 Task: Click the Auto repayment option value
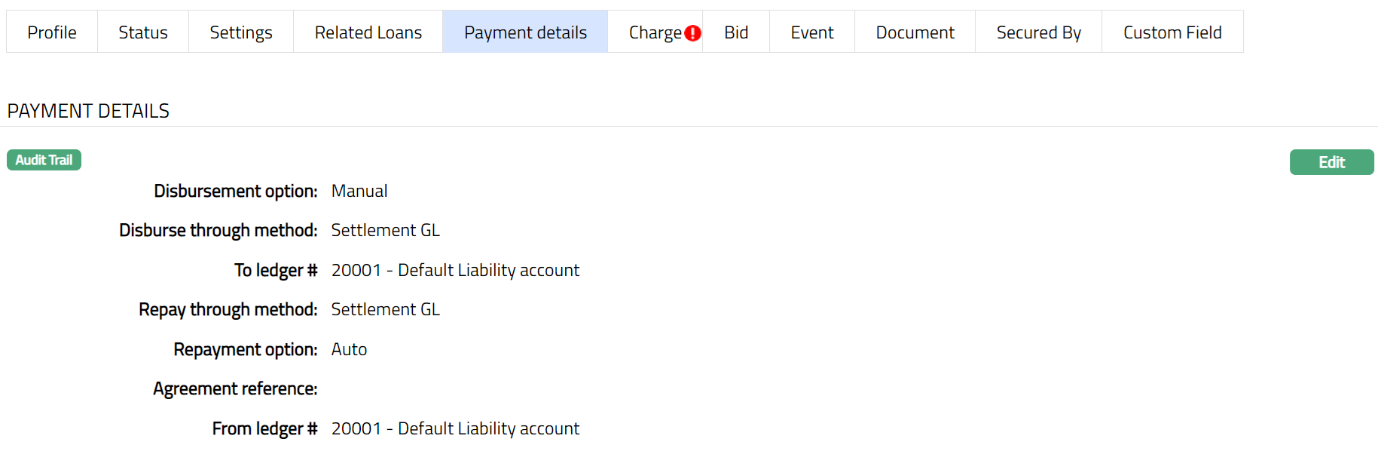[349, 350]
